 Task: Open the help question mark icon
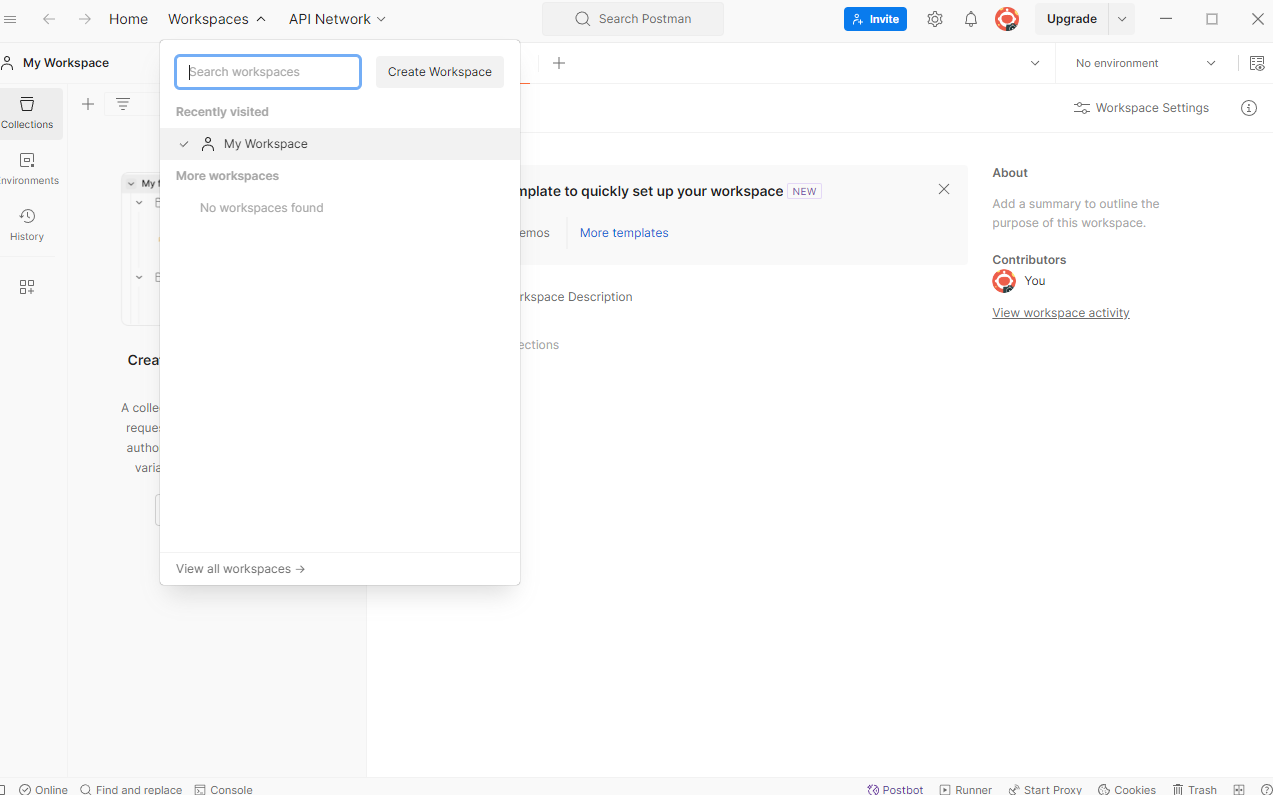click(x=1264, y=789)
